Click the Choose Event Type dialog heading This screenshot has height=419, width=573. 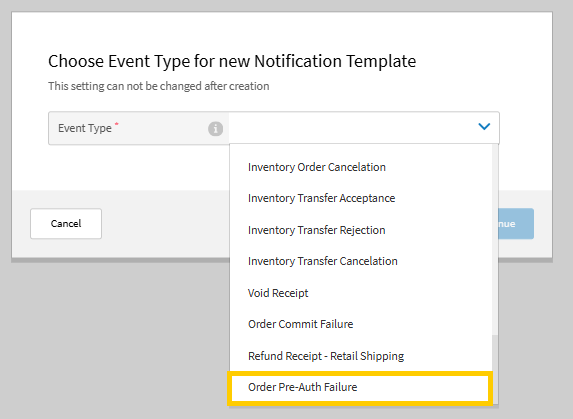tap(232, 61)
